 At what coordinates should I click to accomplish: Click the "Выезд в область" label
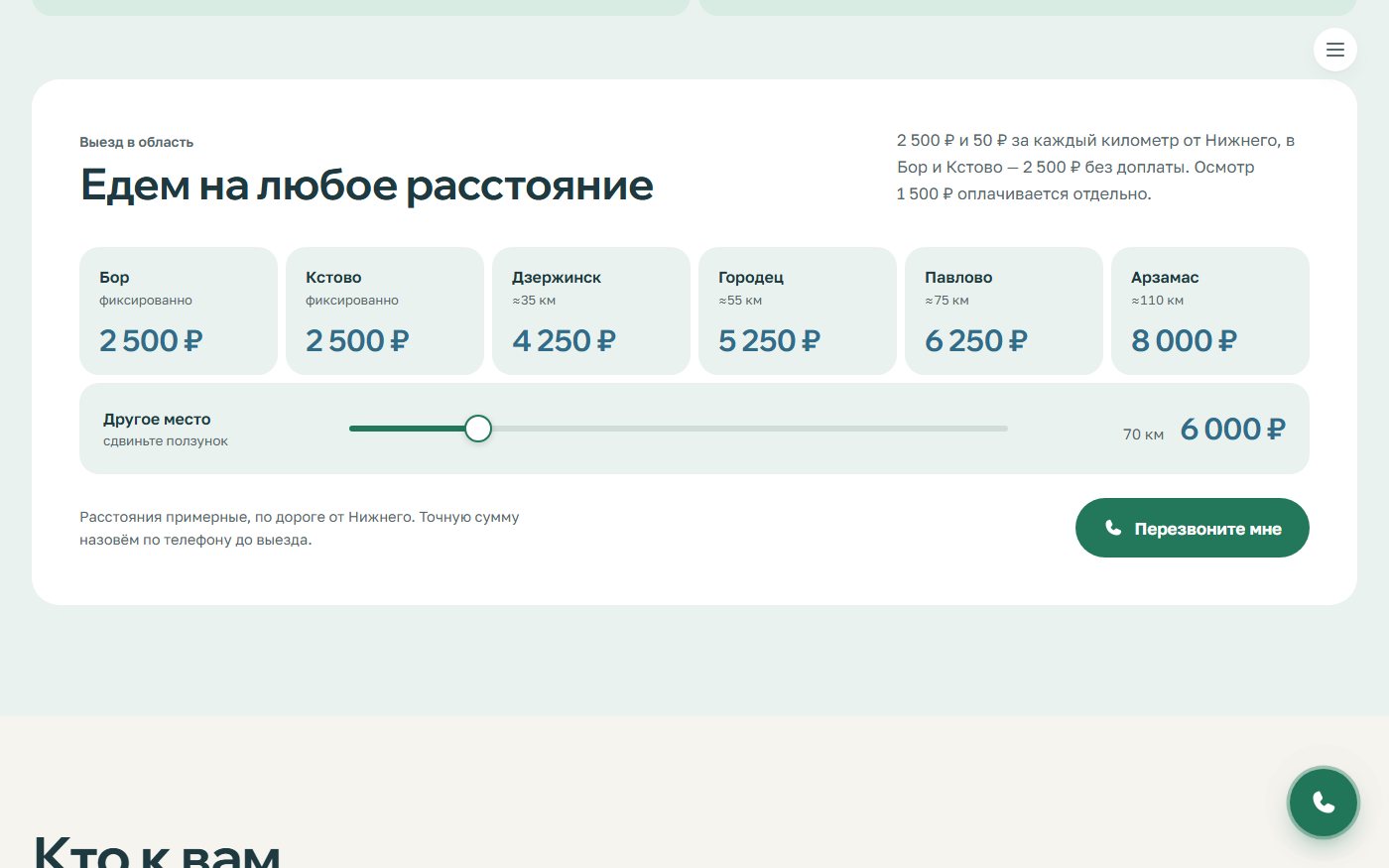coord(137,142)
